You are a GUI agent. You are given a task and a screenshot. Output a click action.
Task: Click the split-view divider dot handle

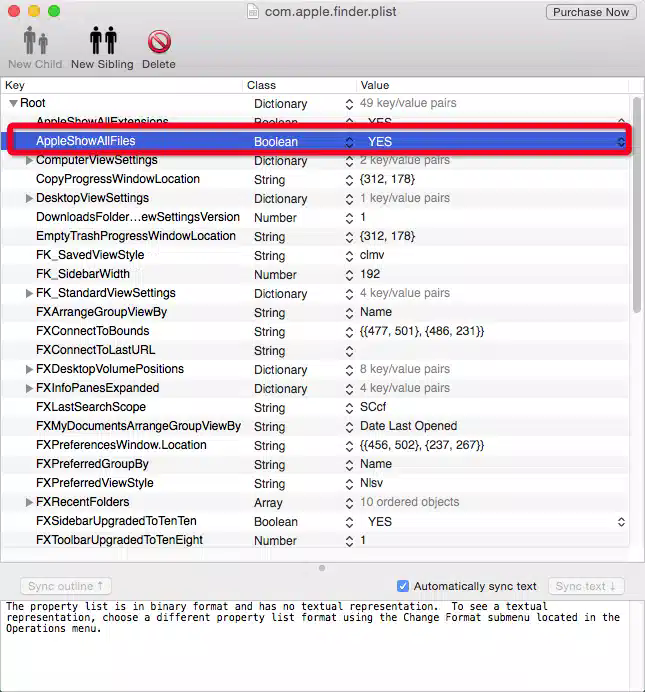(x=322, y=568)
